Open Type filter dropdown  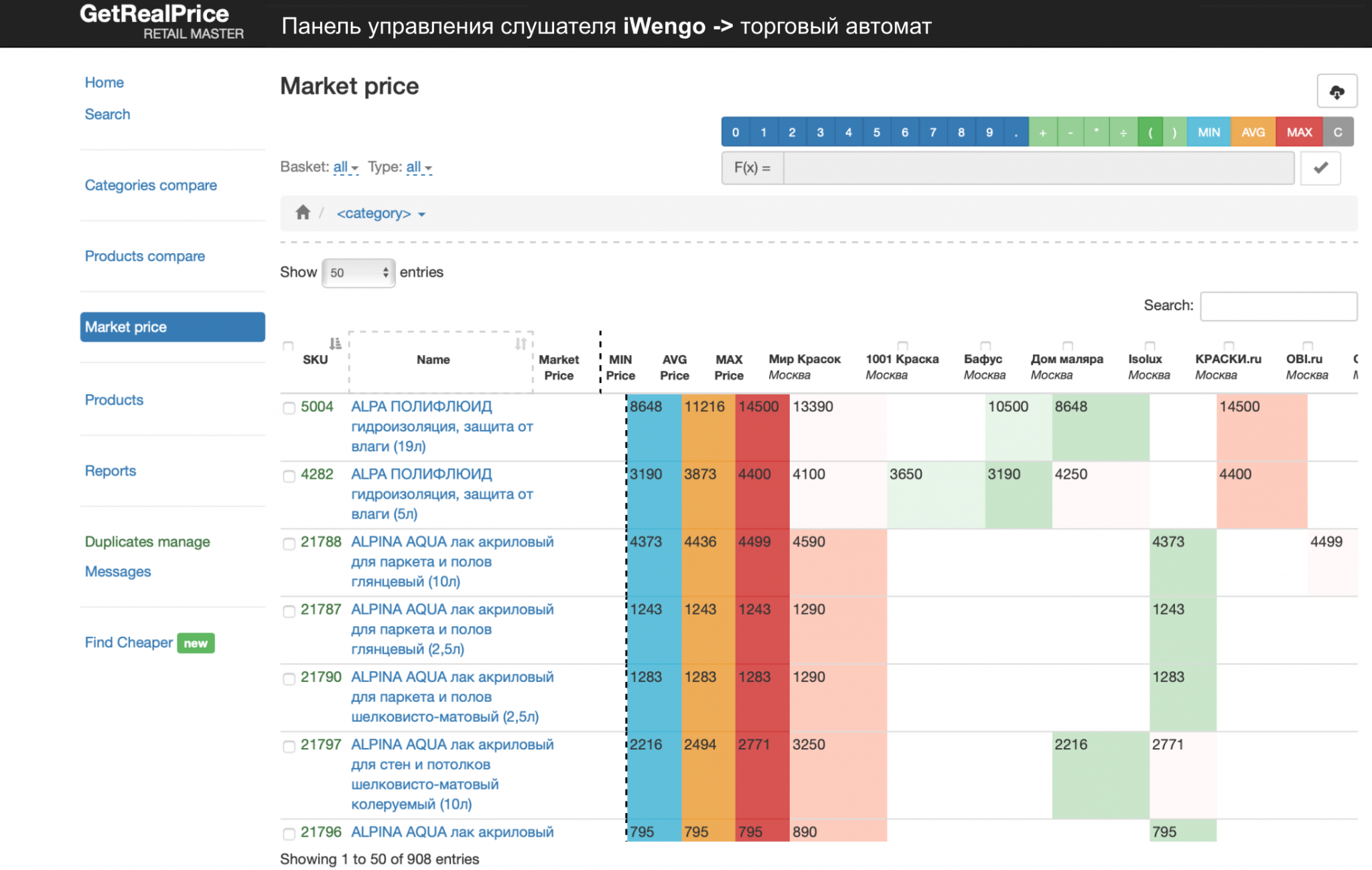(419, 167)
